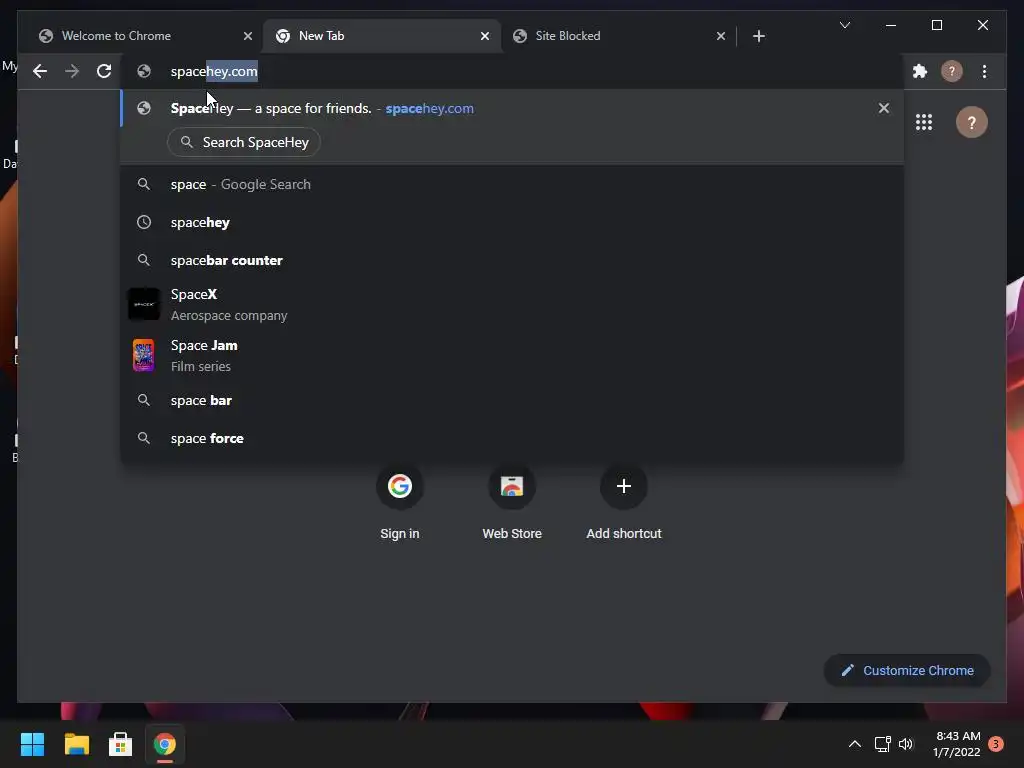Image resolution: width=1024 pixels, height=768 pixels.
Task: Pick the spacehey history suggestion
Action: click(x=513, y=223)
